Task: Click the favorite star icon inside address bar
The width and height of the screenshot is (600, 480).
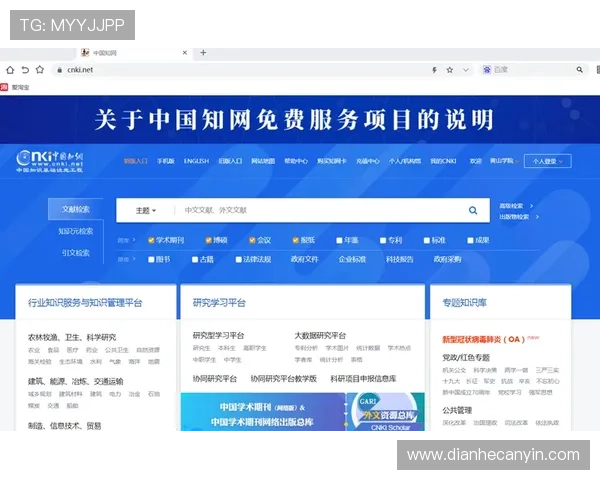Action: point(450,70)
